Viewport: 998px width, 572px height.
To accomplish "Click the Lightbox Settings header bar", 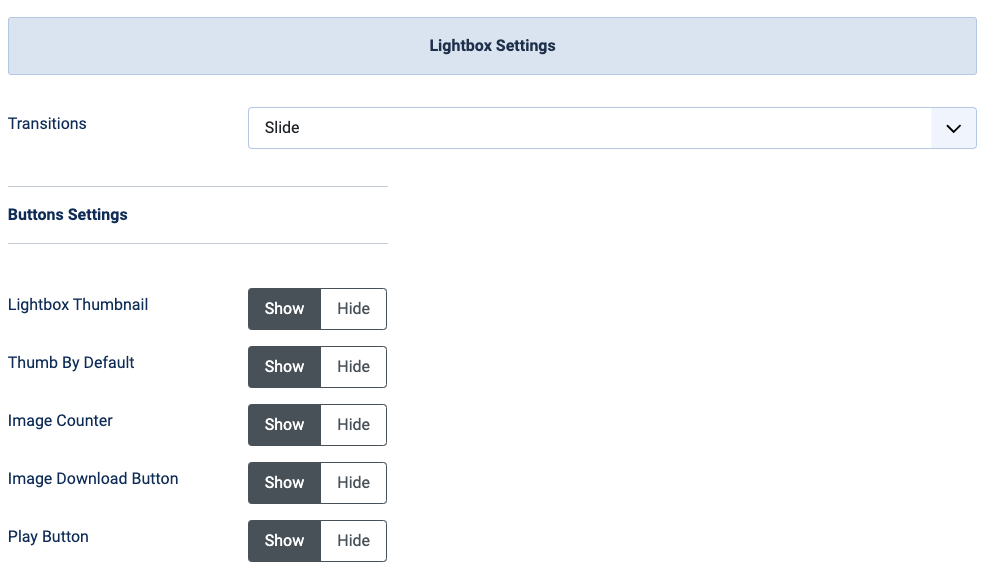I will (492, 46).
